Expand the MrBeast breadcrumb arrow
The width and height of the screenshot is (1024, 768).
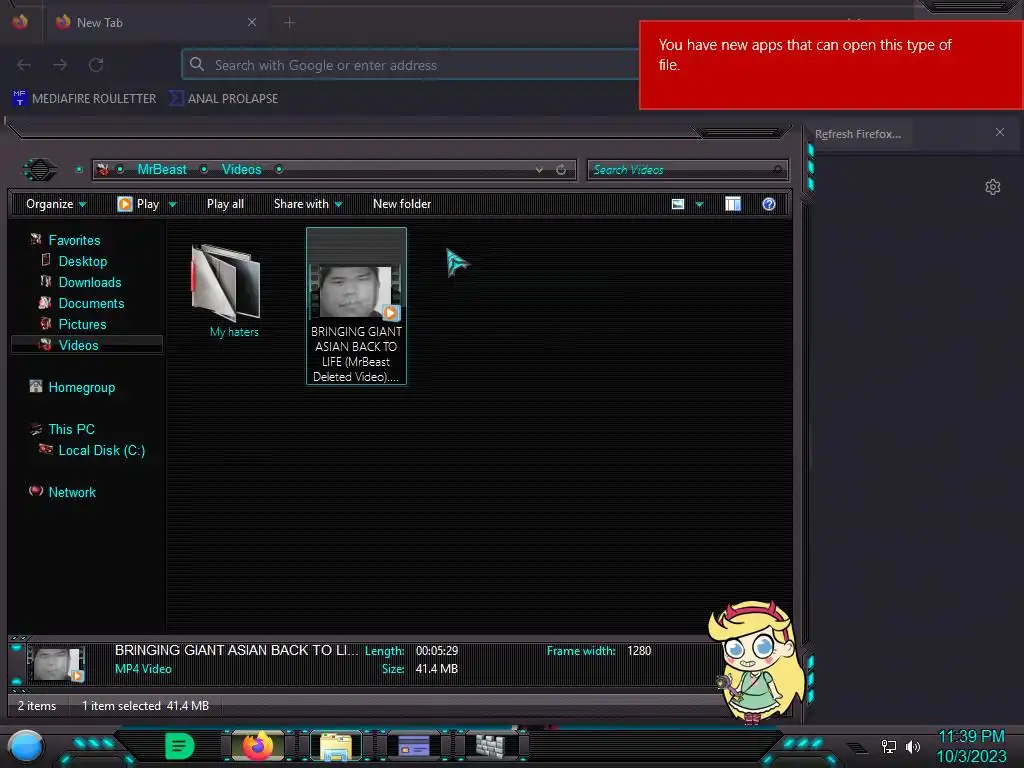(204, 170)
